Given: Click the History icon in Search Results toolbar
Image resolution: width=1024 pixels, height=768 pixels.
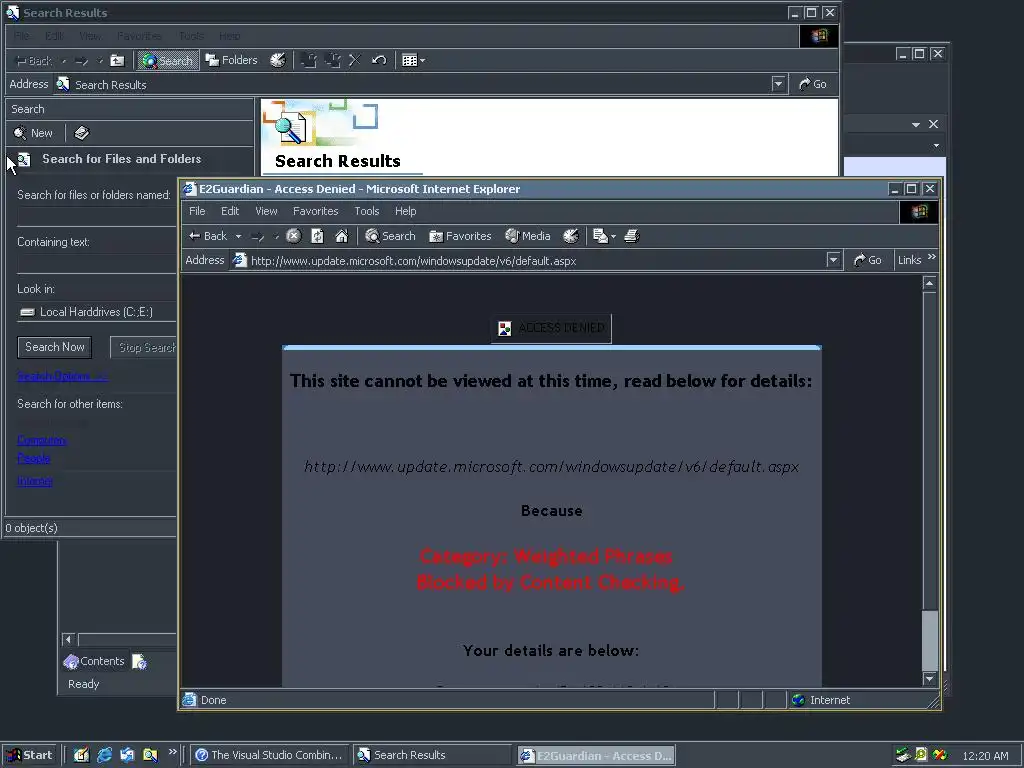Looking at the screenshot, I should pos(278,60).
